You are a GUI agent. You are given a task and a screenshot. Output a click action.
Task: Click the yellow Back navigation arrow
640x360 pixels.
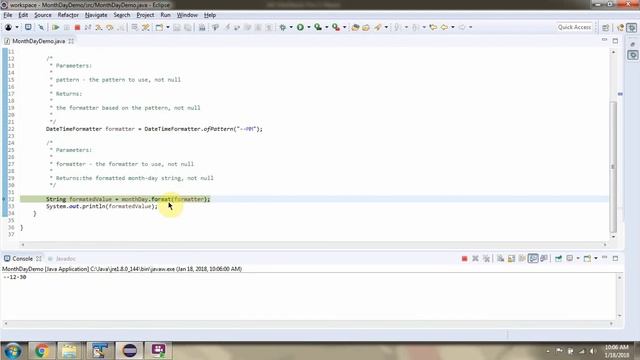coord(444,27)
